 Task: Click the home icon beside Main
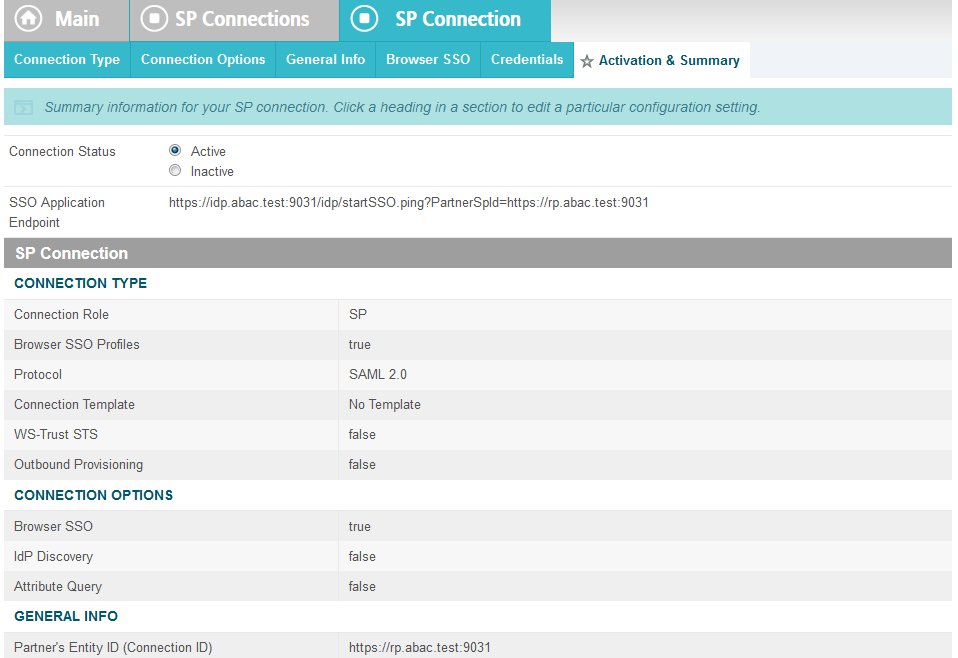(x=28, y=18)
